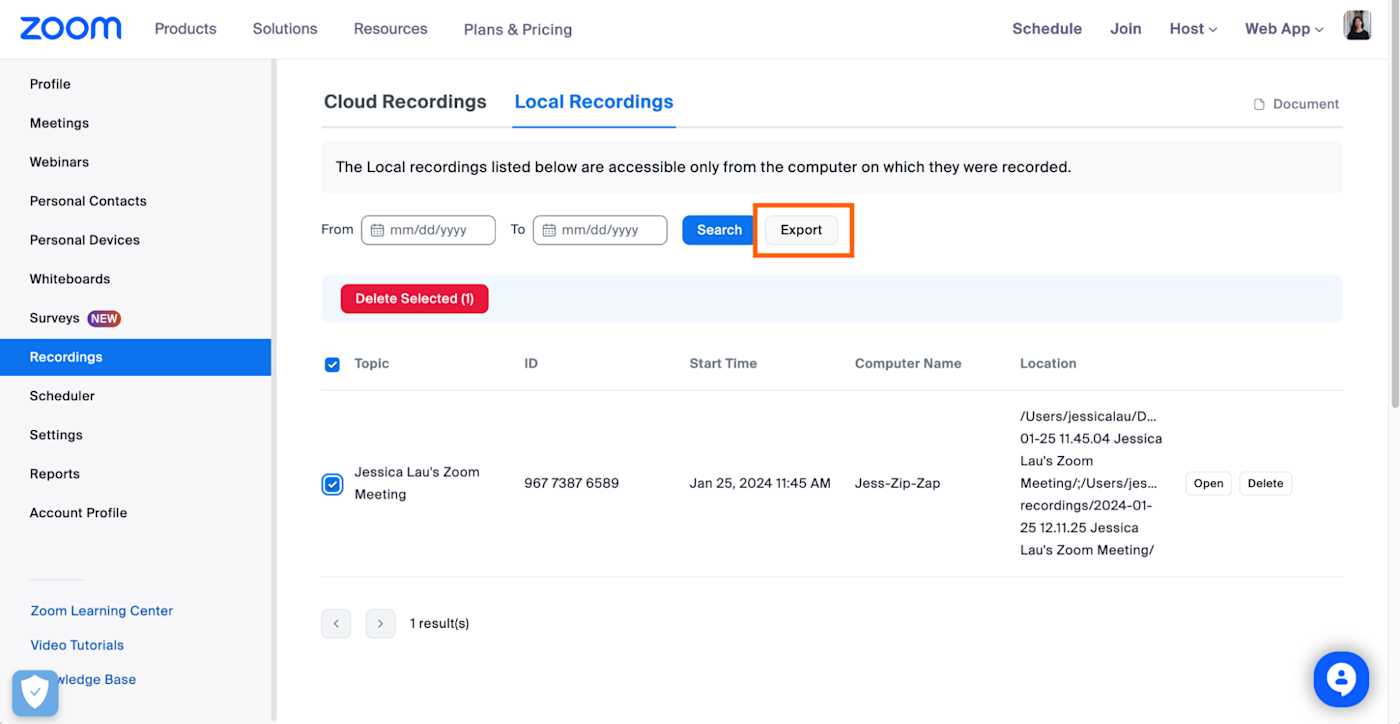The image size is (1400, 724).
Task: Open Account Profile in the sidebar
Action: (x=79, y=513)
